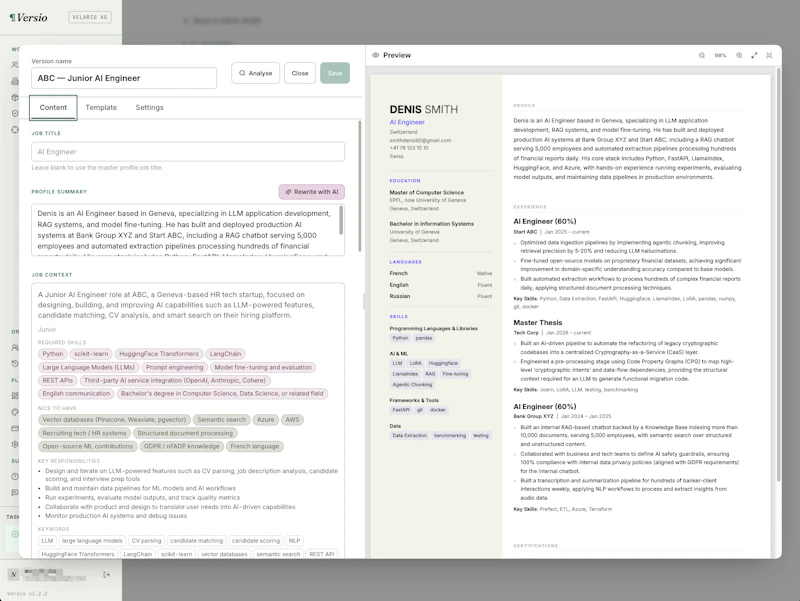Click the candidate scoring keyword tag
This screenshot has height=601, width=800.
(x=256, y=541)
